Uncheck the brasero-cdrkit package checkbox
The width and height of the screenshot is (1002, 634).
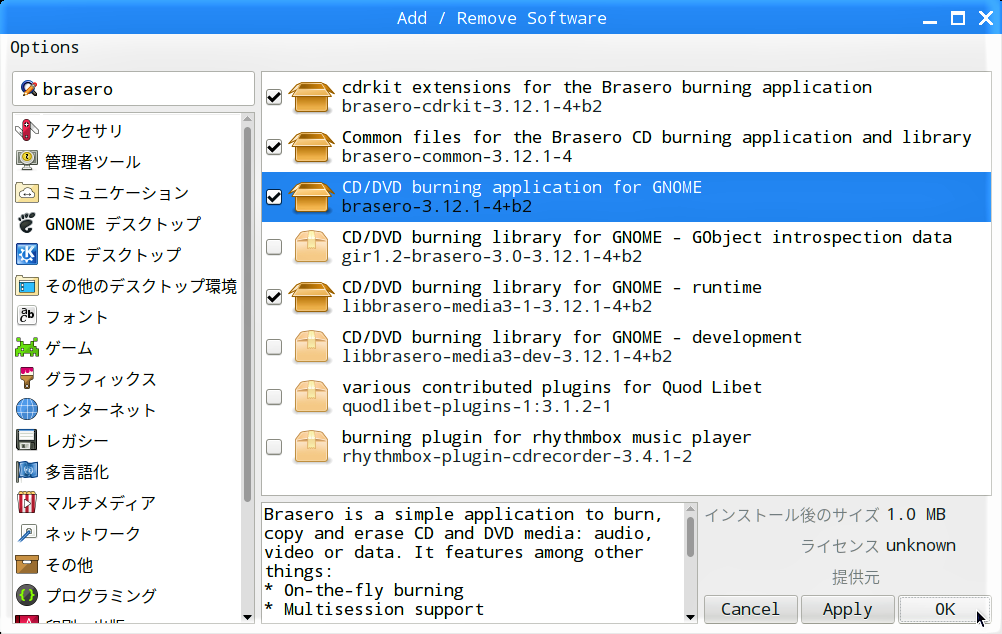(x=274, y=97)
